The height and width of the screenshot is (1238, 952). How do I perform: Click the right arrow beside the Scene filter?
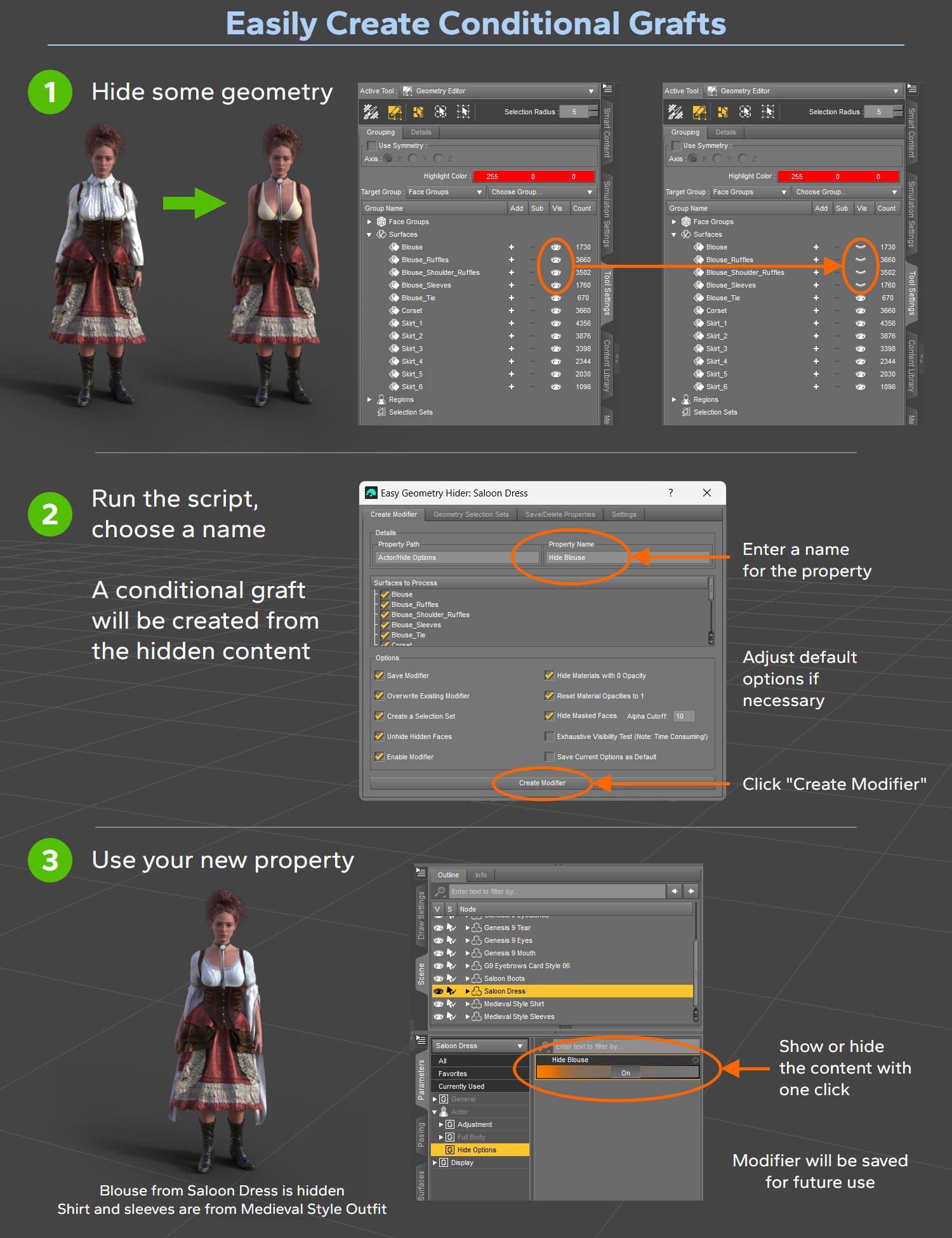click(x=691, y=891)
